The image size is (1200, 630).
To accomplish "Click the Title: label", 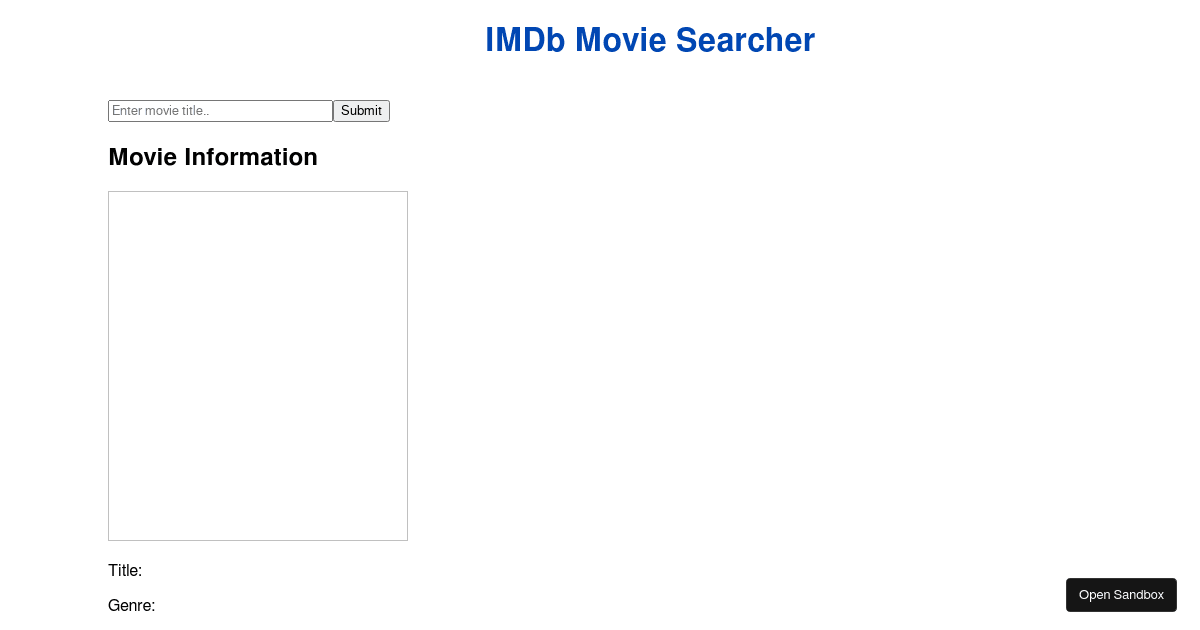I will click(x=124, y=570).
